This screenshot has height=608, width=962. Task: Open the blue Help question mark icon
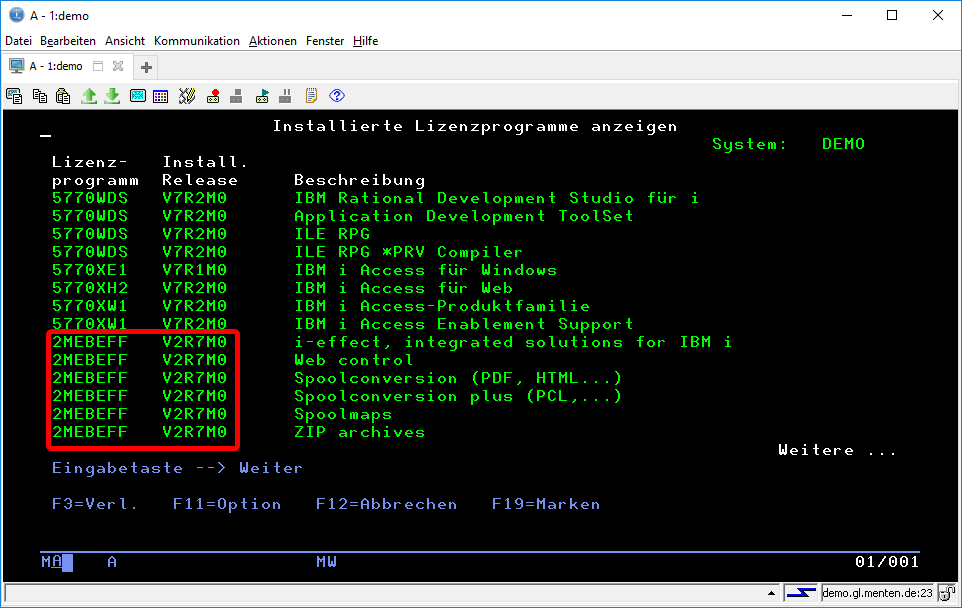(337, 96)
